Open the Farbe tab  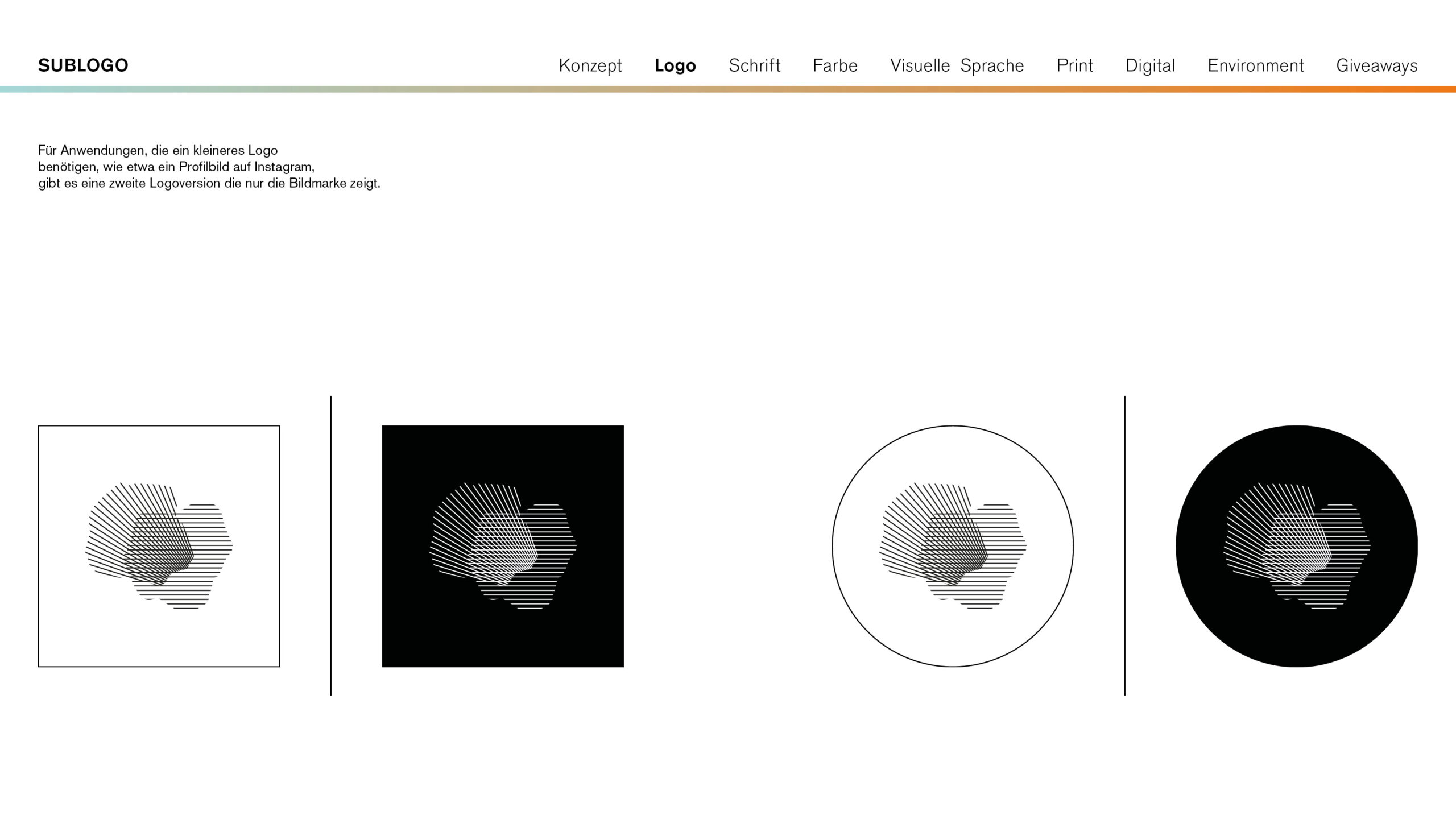tap(835, 65)
